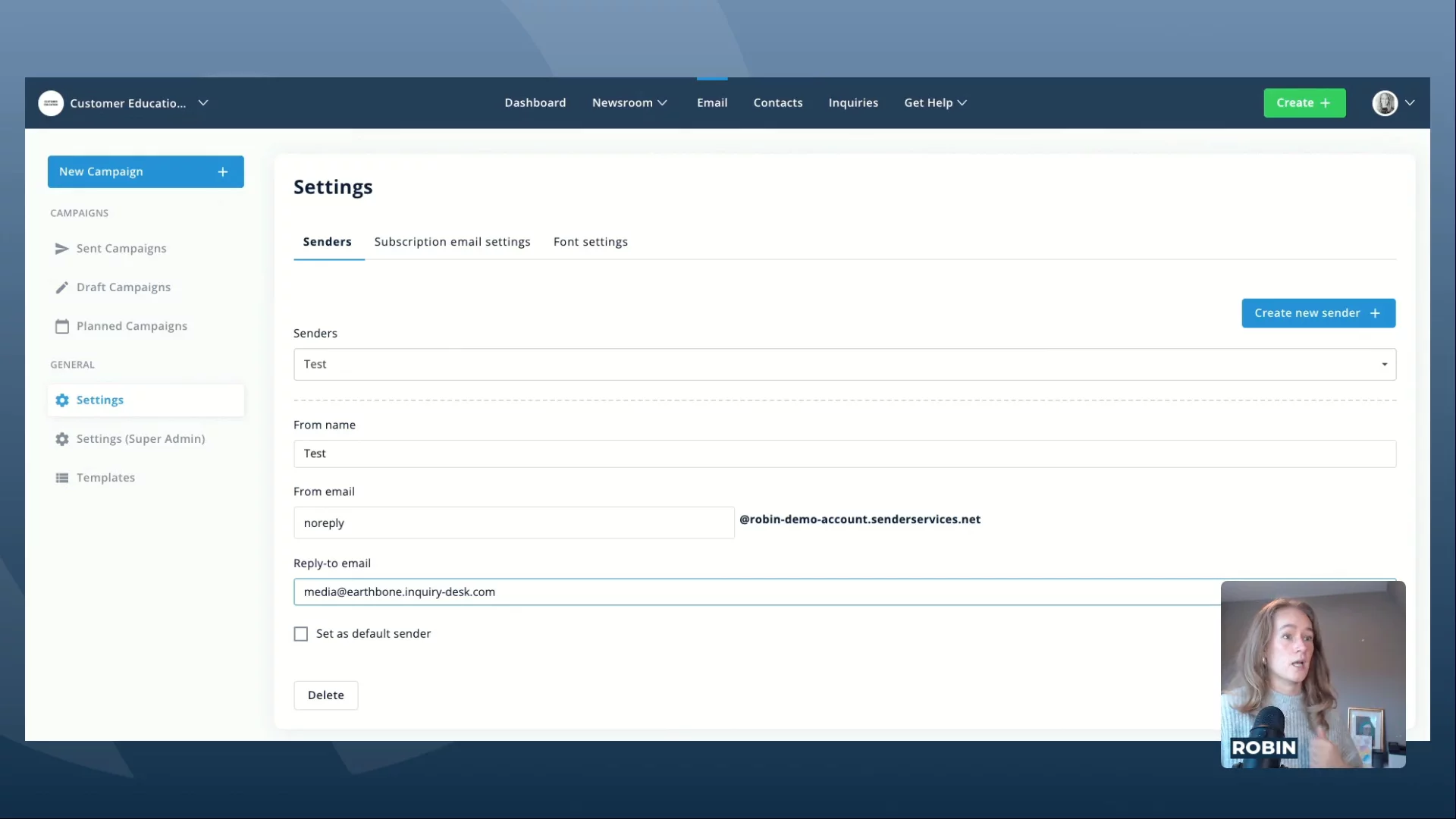
Task: Click the Delete sender button
Action: click(325, 695)
